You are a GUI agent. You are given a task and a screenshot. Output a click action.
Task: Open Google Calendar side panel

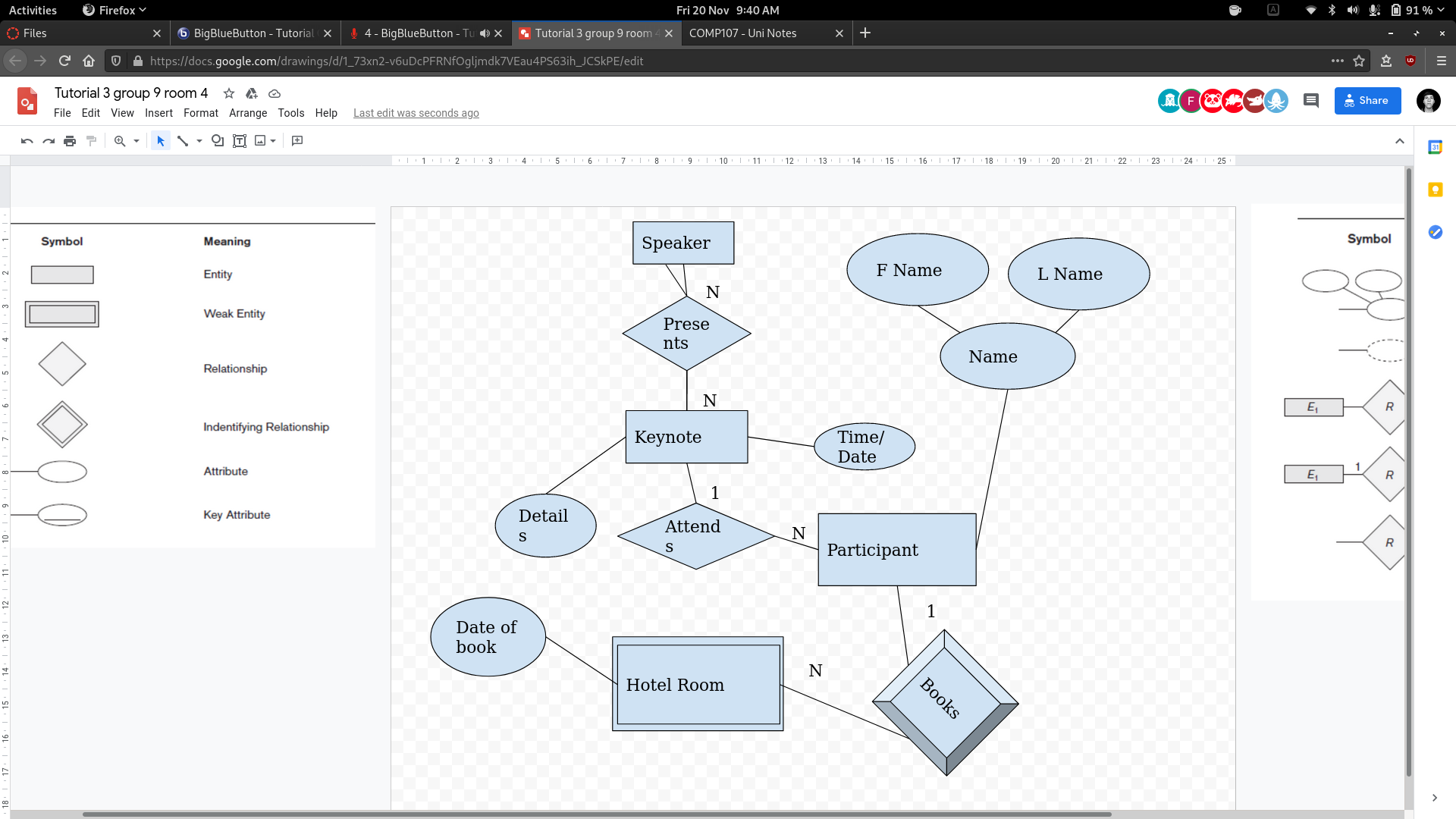coord(1435,147)
